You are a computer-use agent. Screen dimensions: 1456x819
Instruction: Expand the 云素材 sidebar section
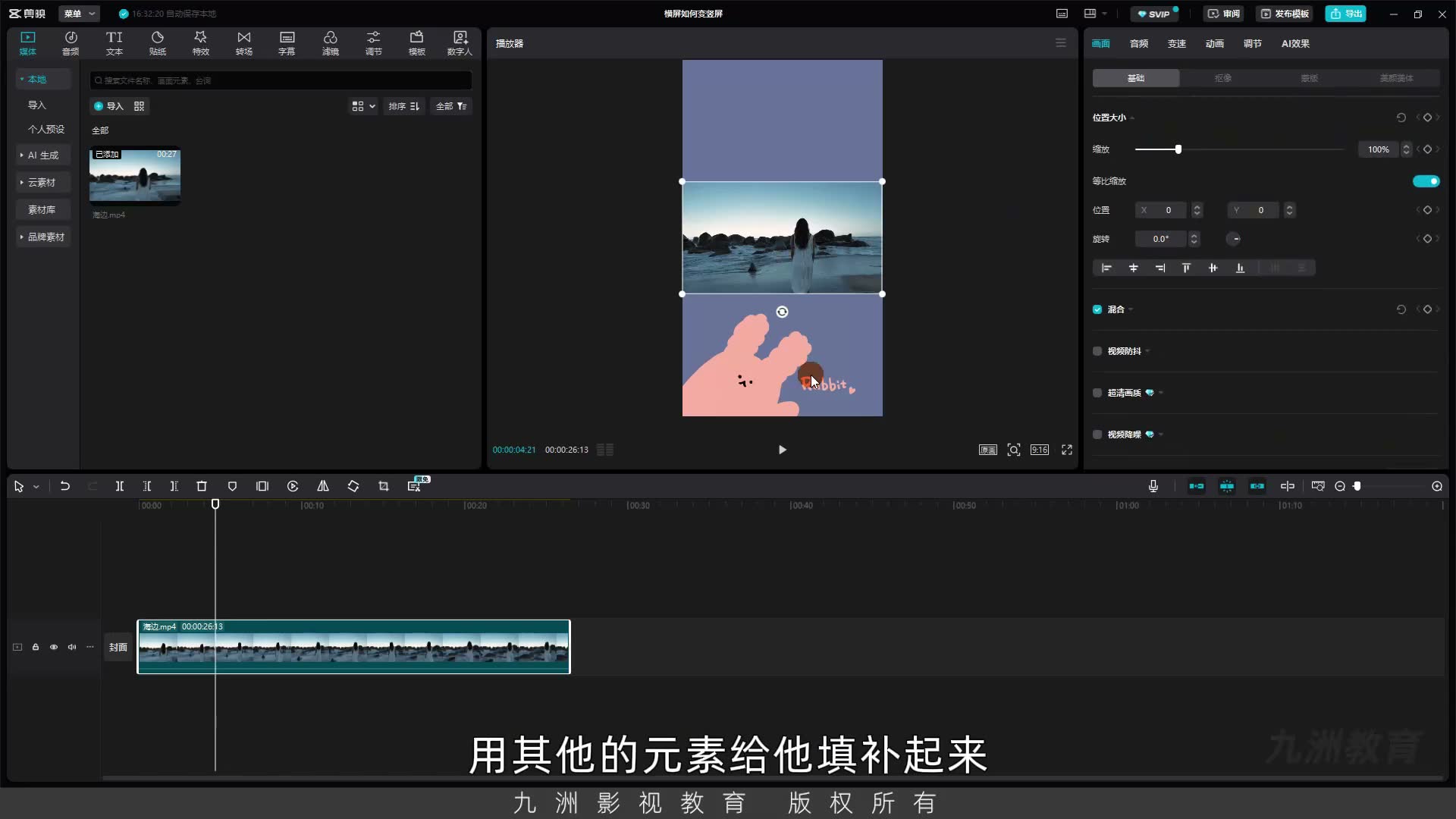click(43, 182)
